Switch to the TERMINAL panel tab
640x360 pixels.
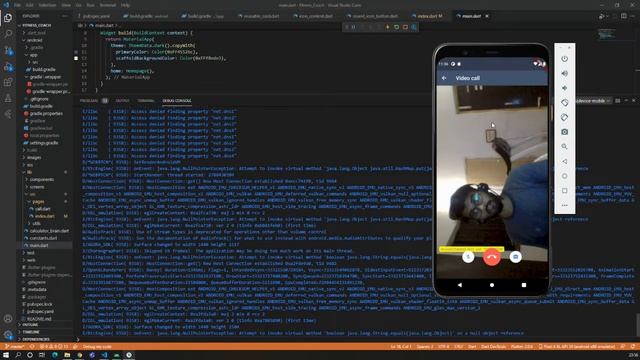146,101
